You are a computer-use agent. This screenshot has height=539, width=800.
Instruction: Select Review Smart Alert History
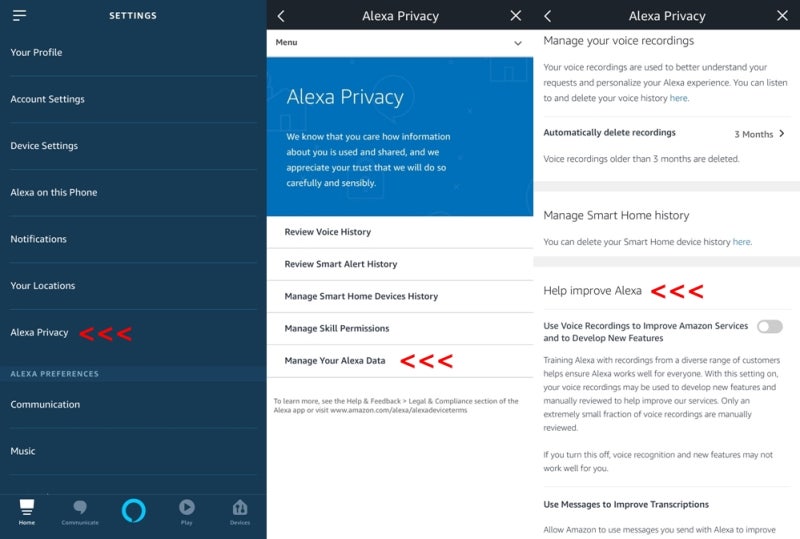[x=400, y=264]
